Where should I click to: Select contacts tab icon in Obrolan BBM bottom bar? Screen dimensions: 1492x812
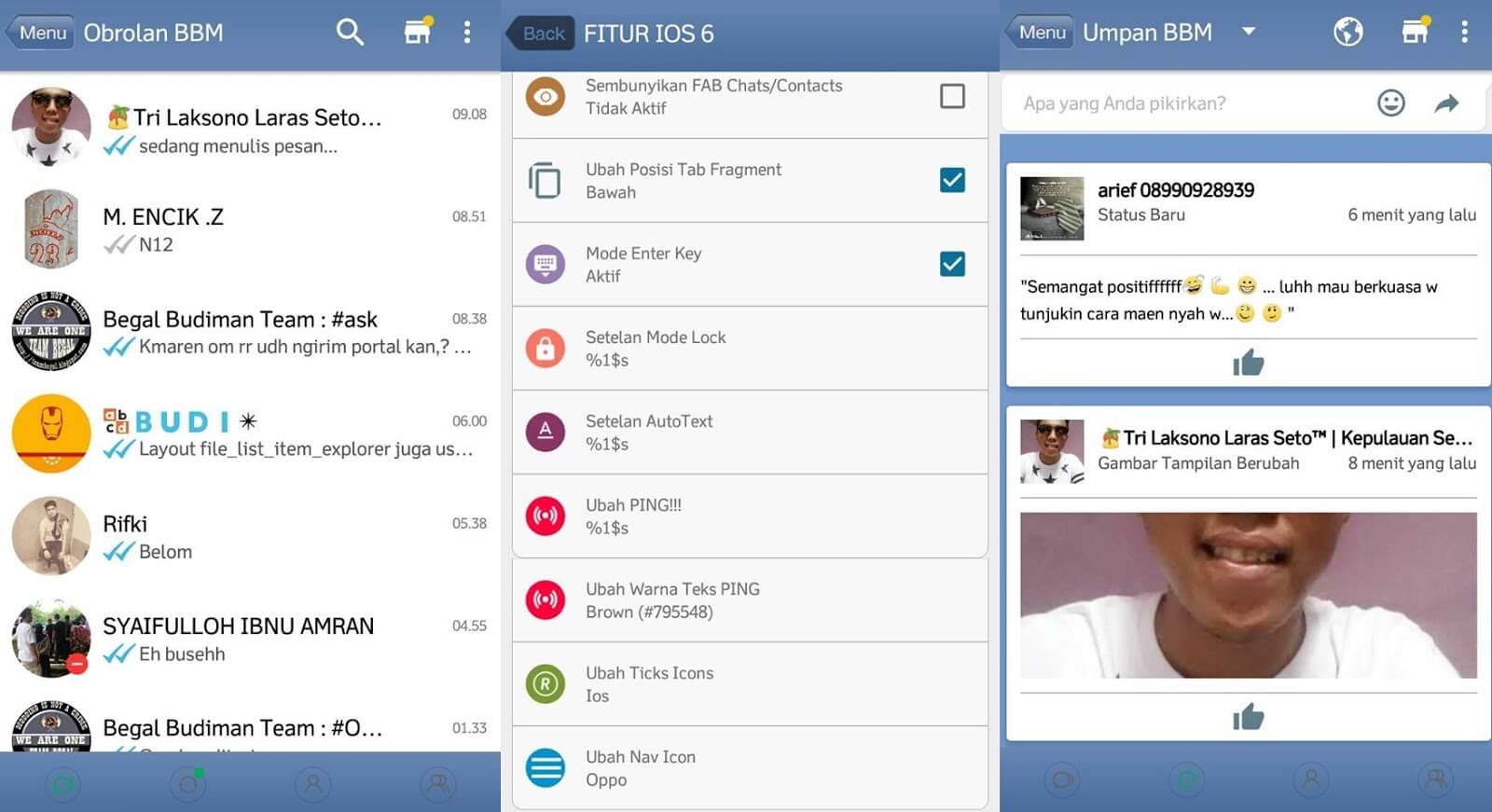click(313, 784)
